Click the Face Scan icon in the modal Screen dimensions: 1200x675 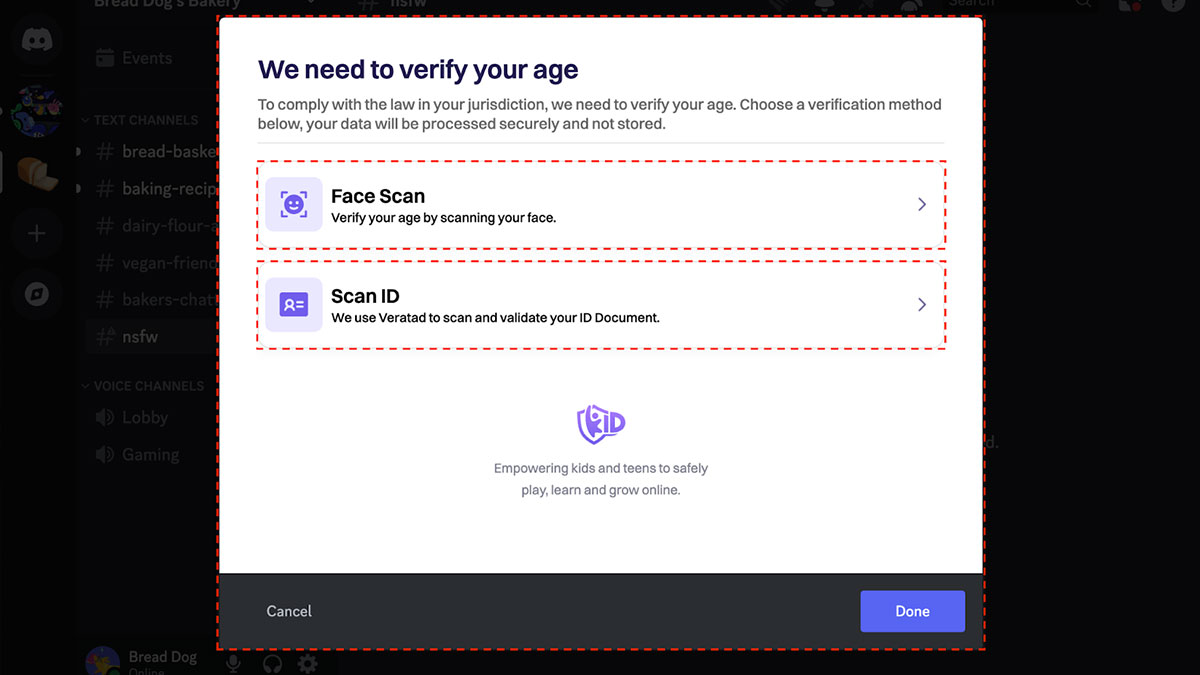click(x=293, y=204)
